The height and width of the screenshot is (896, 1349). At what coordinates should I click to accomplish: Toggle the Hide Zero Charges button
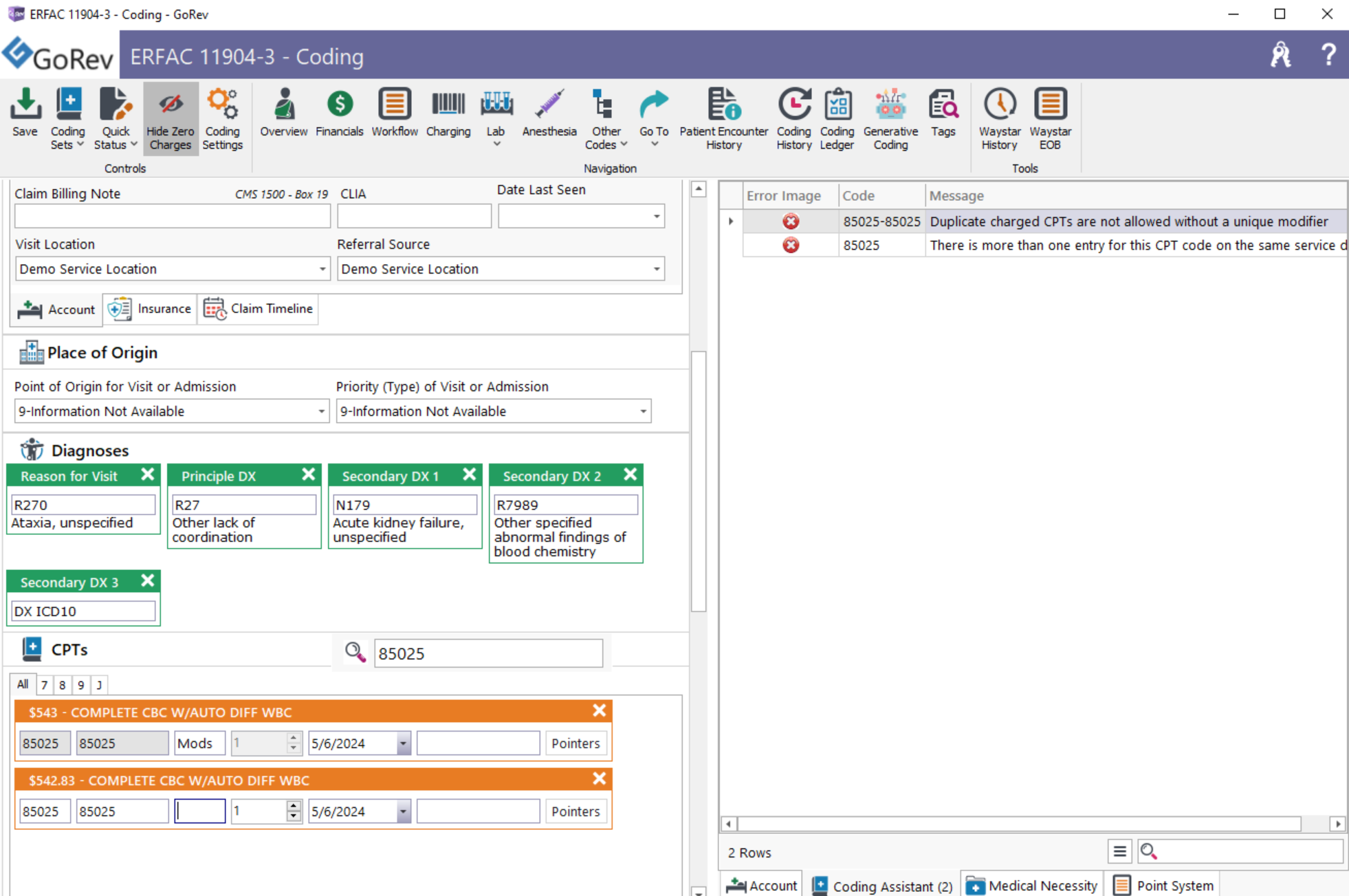tap(171, 119)
